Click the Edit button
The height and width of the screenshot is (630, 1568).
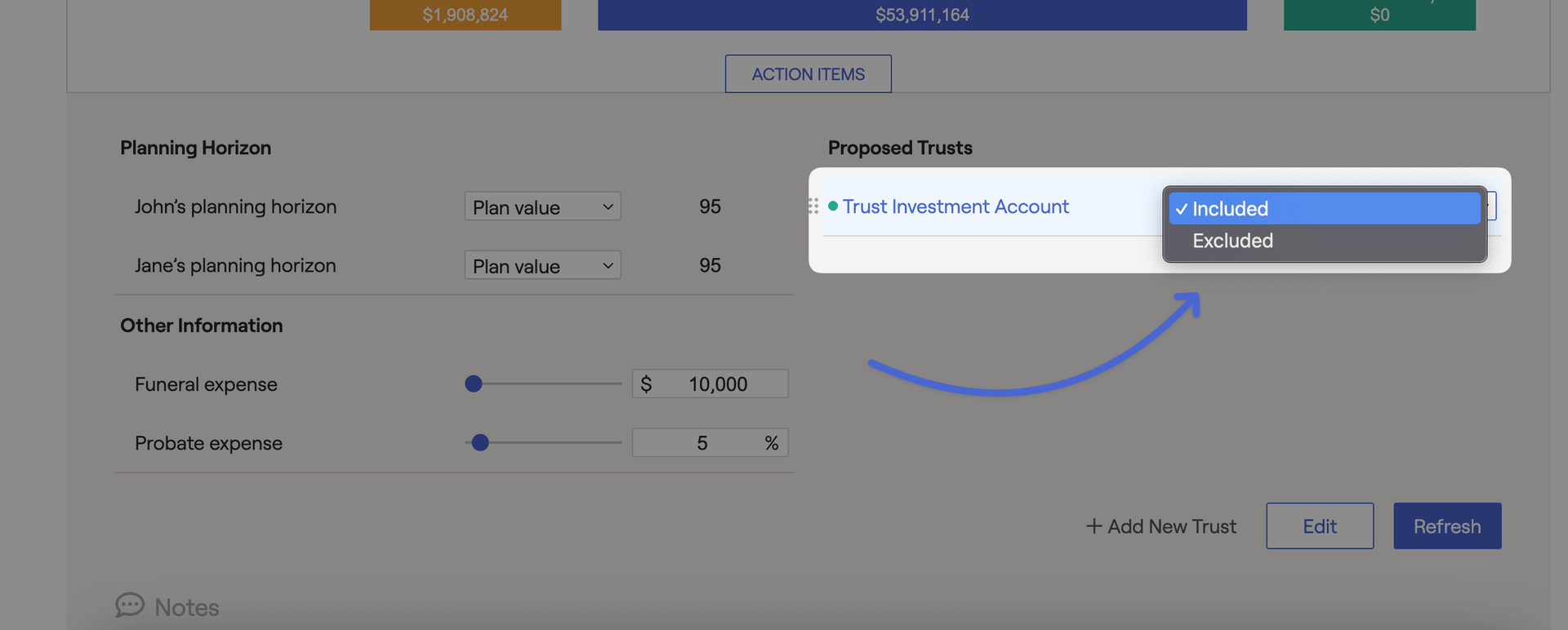(x=1319, y=526)
